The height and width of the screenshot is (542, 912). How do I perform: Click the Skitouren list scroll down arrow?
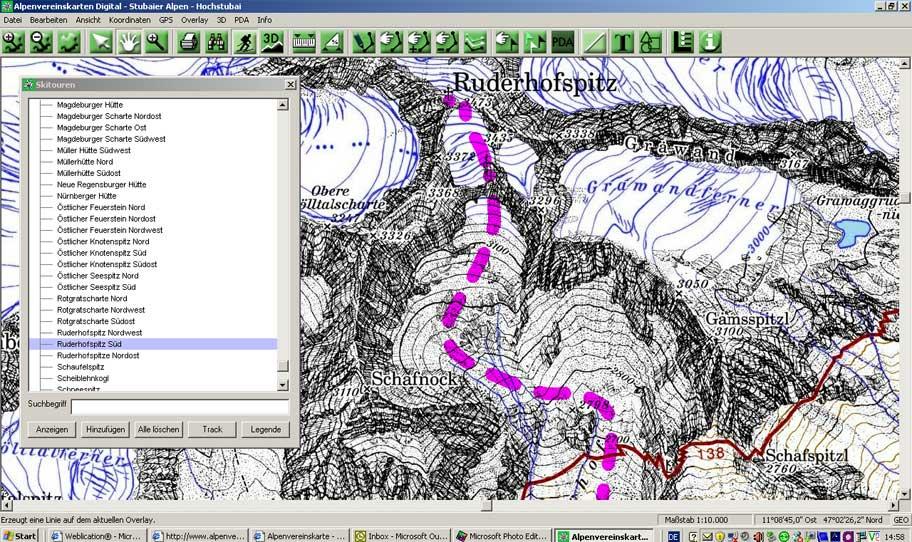pos(283,385)
